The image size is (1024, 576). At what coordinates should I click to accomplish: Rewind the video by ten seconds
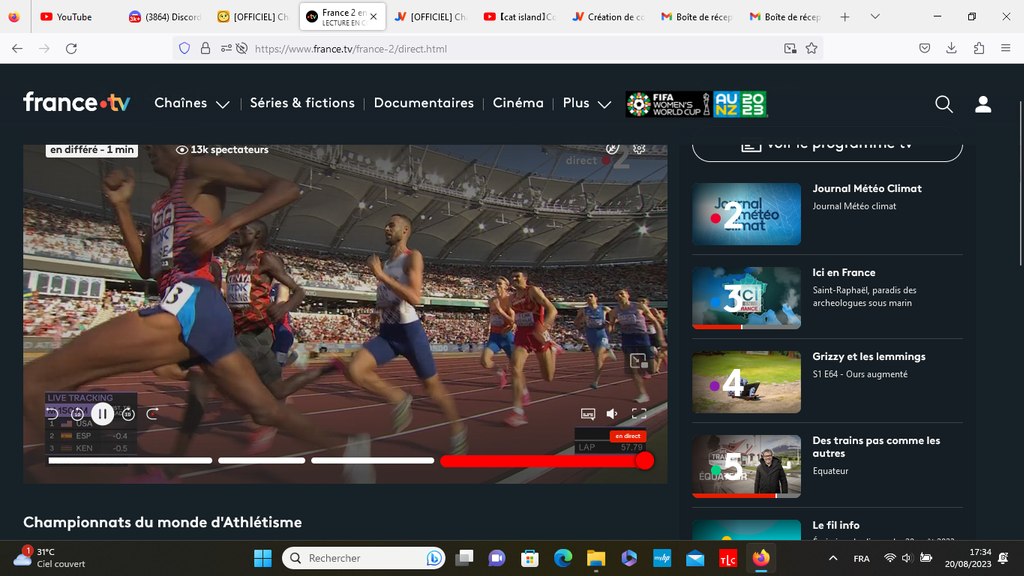[77, 413]
